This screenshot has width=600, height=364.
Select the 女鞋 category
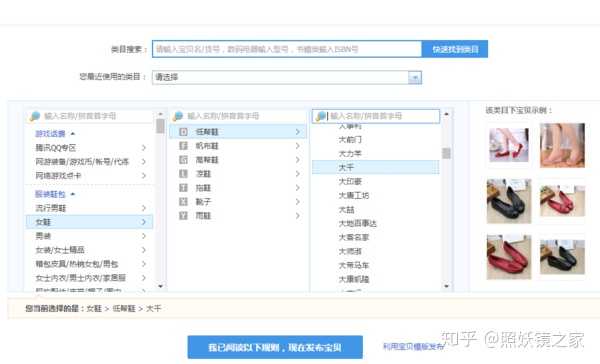[x=89, y=222]
